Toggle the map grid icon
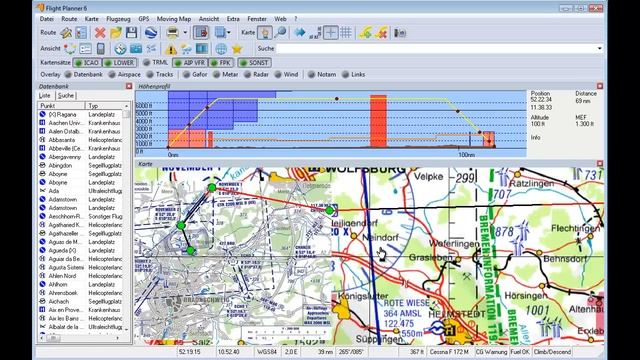This screenshot has height=360, width=640. pos(346,33)
